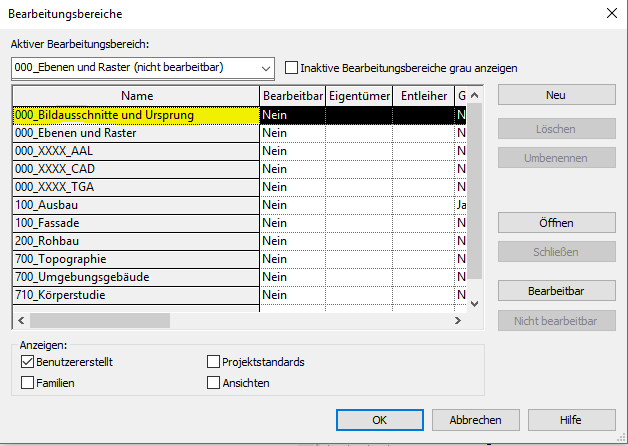The height and width of the screenshot is (446, 628).
Task: Select the 000_XXXX_CAD row
Action: pos(134,169)
